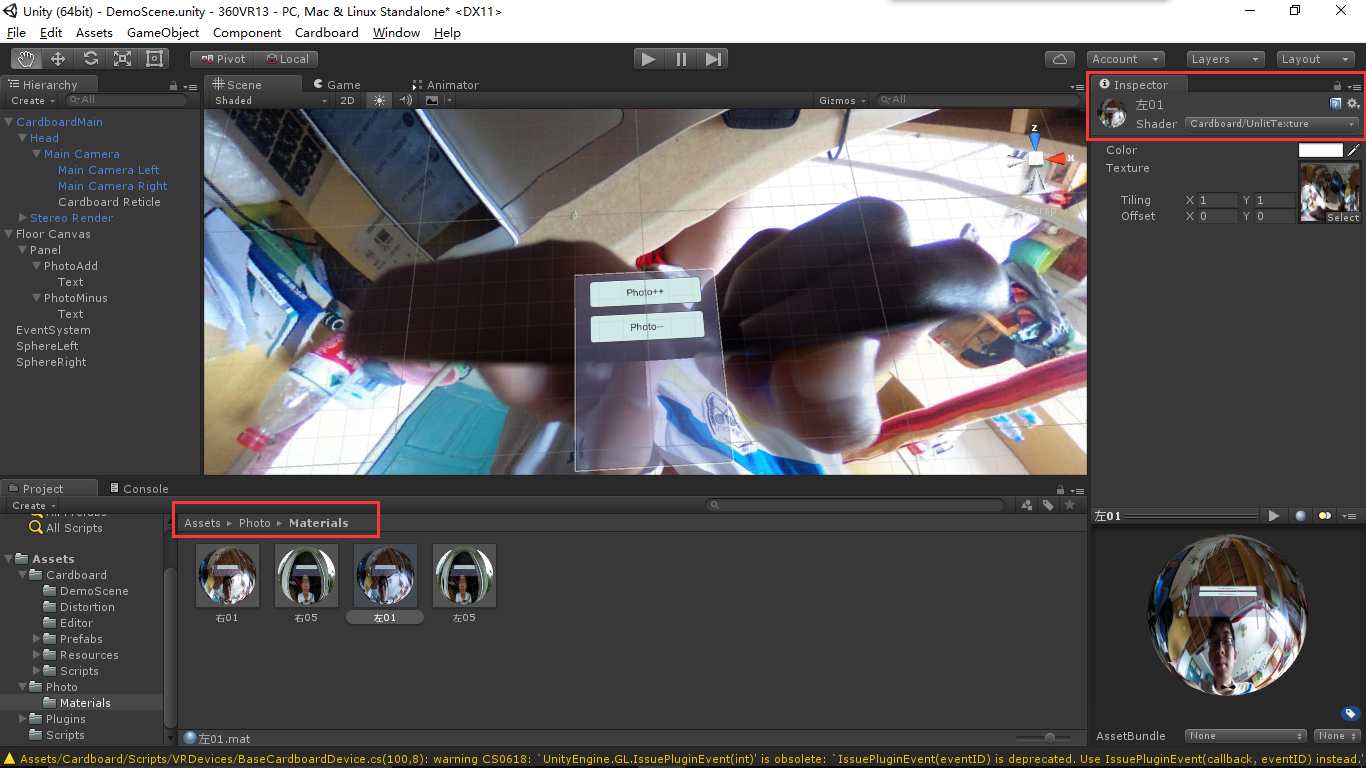
Task: Toggle 2D scene view mode
Action: coord(347,100)
